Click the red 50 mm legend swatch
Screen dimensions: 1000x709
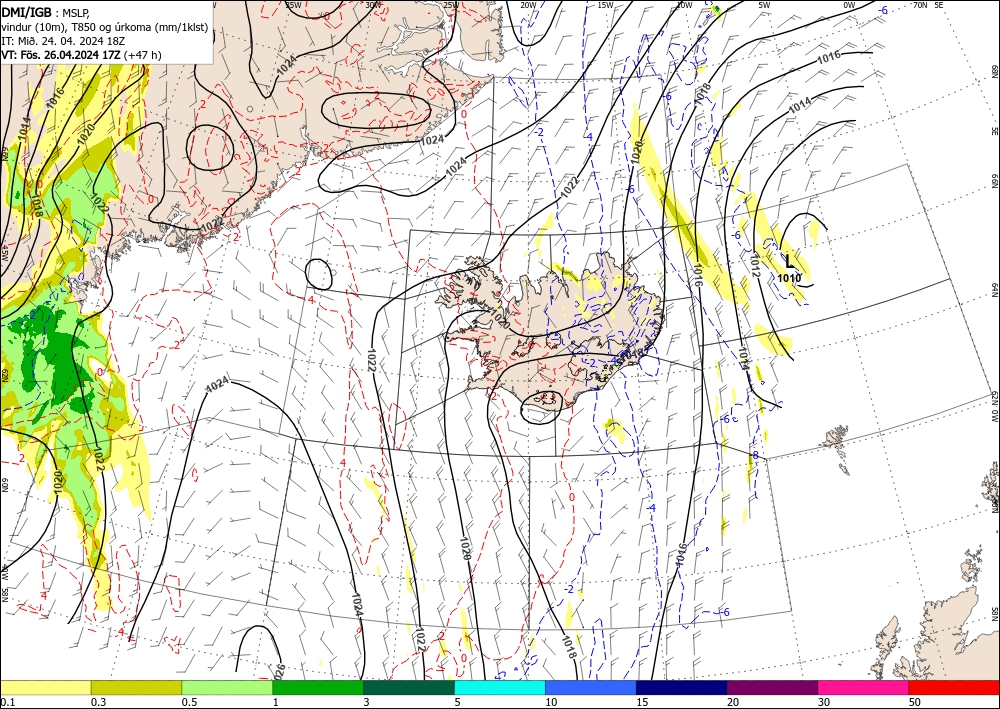click(954, 687)
